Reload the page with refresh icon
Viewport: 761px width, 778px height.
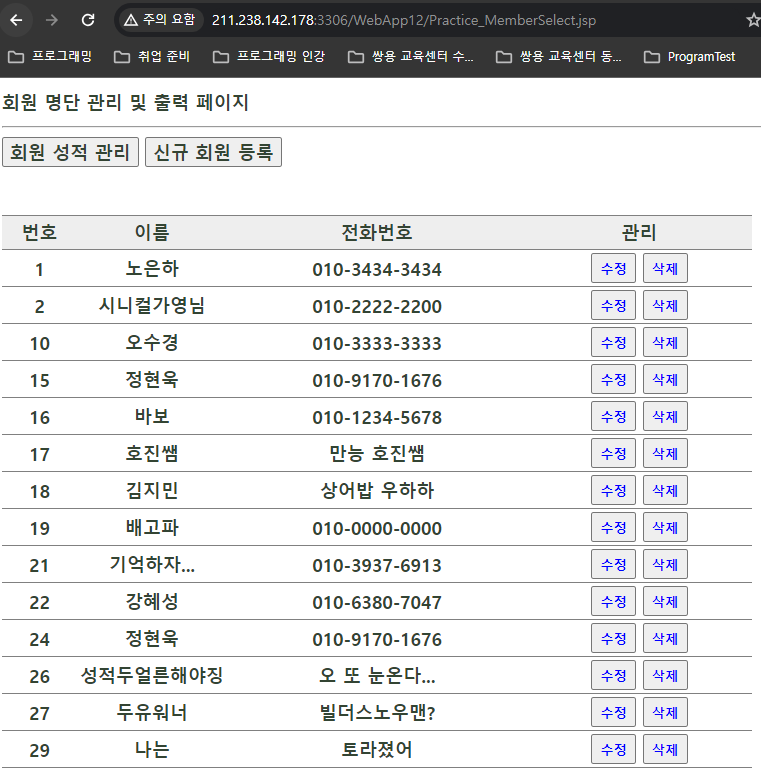[x=88, y=20]
